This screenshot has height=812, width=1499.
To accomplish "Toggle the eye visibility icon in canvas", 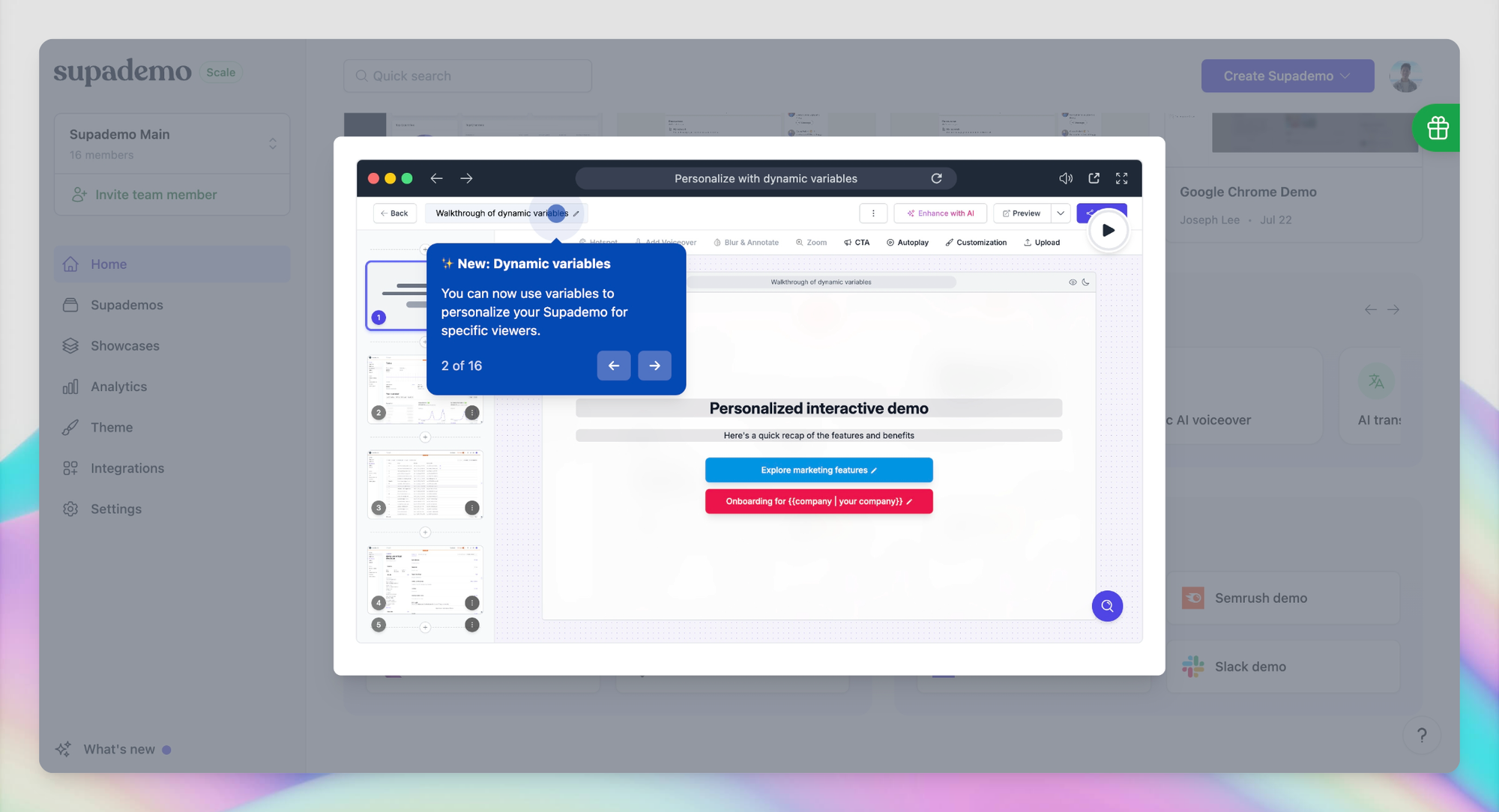I will tap(1073, 282).
